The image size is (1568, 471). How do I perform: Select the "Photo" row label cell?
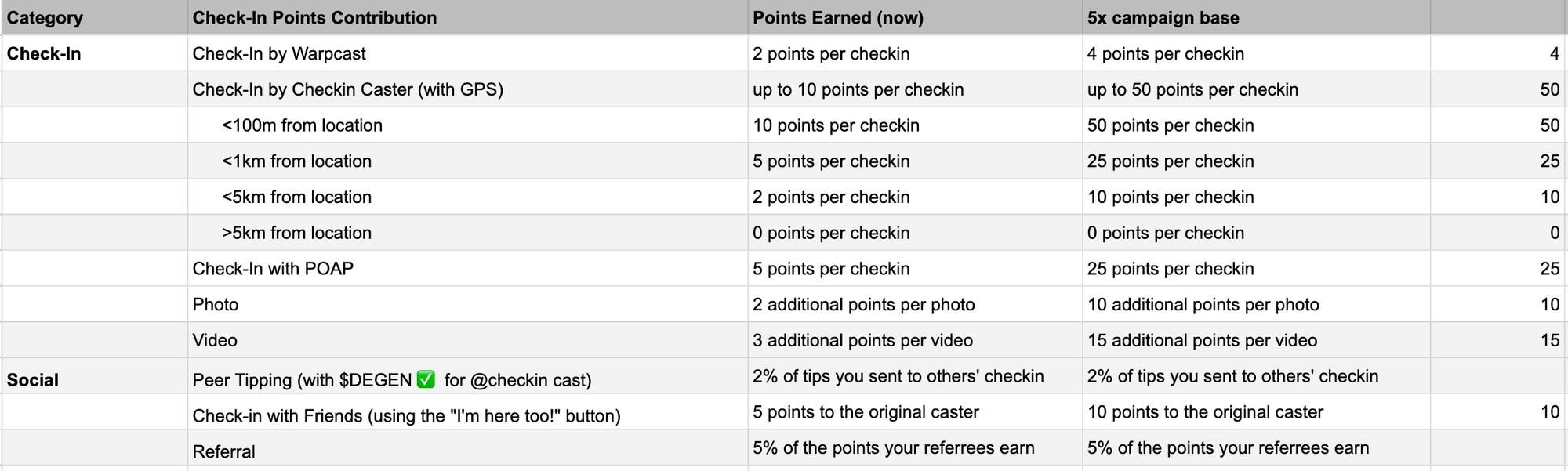click(216, 305)
